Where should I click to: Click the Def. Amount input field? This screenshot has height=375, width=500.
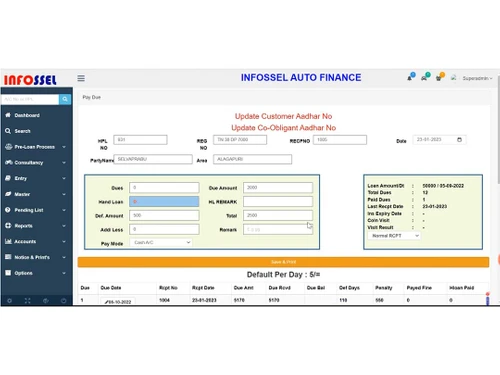coord(164,216)
